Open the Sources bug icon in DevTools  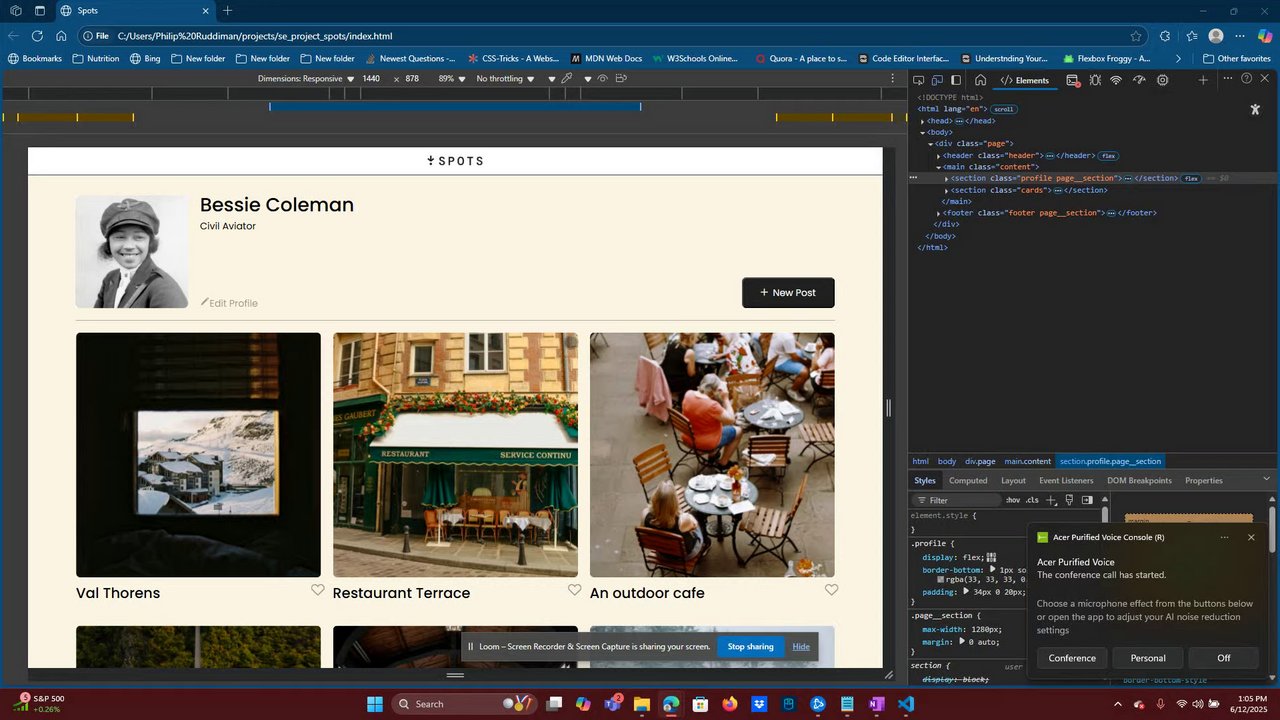(x=1095, y=80)
